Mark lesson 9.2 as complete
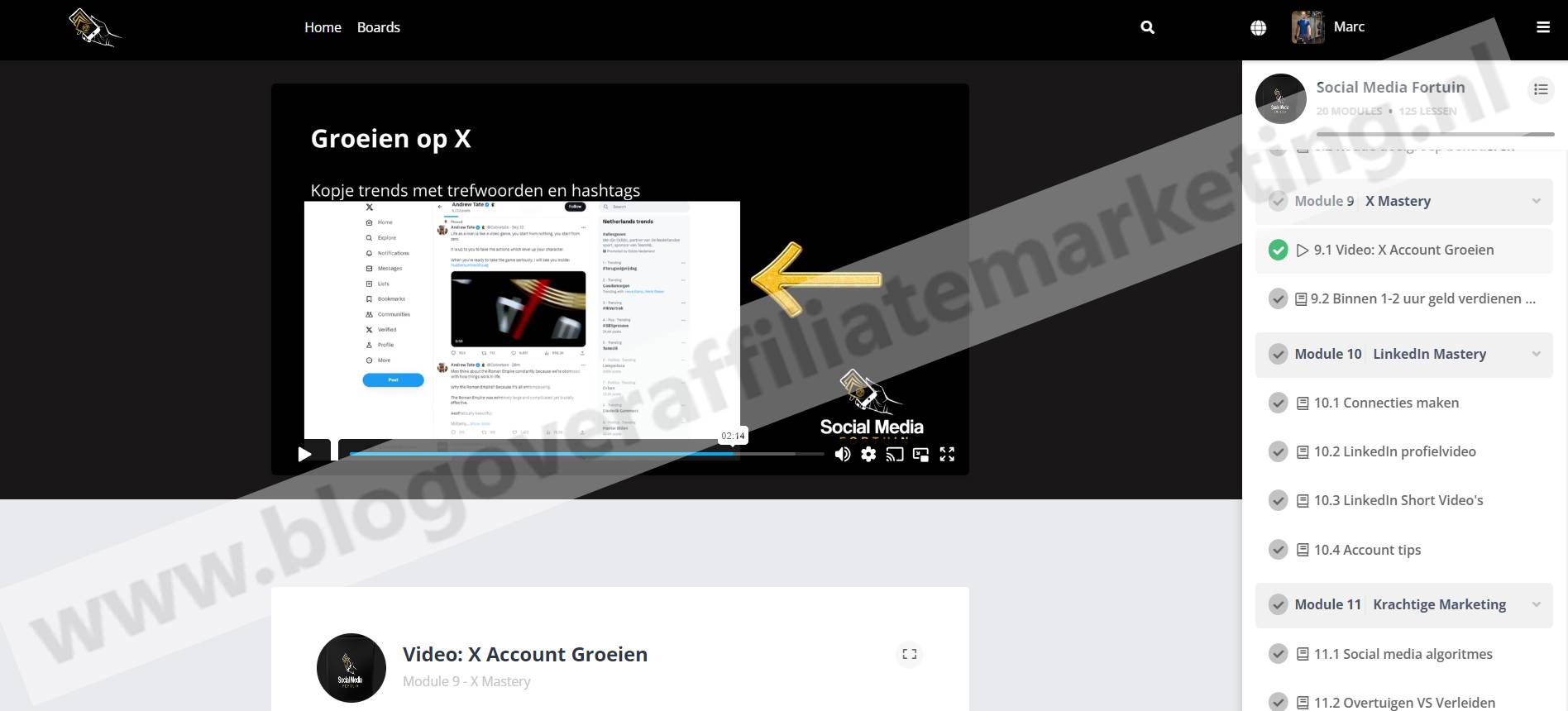 point(1278,298)
